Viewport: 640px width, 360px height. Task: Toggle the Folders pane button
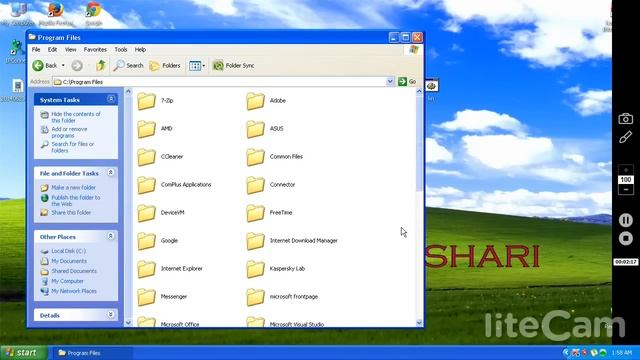tap(165, 65)
